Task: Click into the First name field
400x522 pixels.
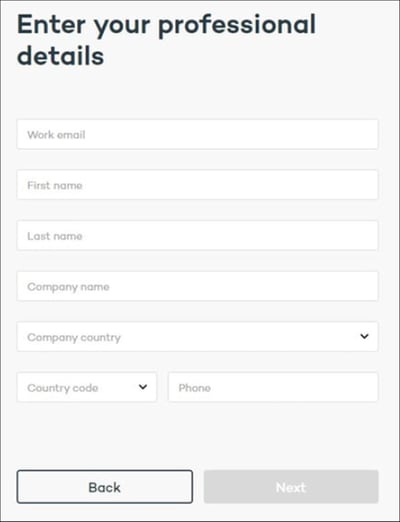Action: 198,185
